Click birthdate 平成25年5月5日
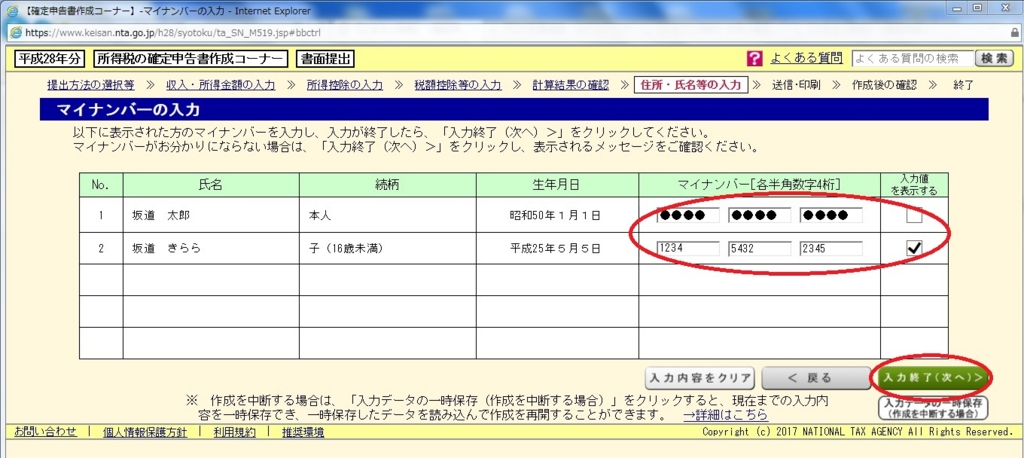This screenshot has width=1024, height=458. (555, 248)
